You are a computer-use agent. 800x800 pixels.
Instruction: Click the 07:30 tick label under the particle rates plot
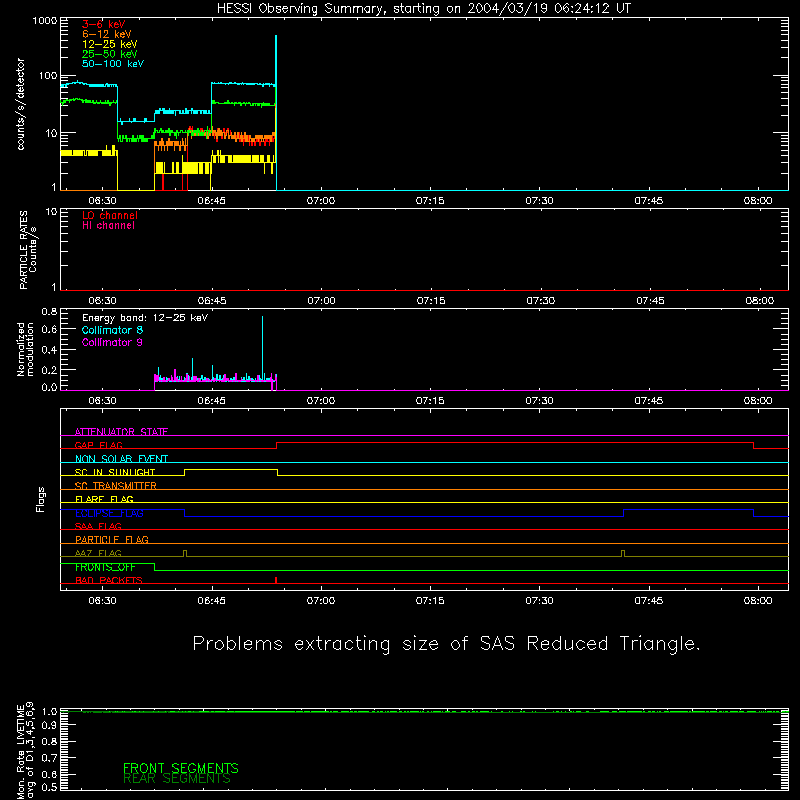click(540, 301)
